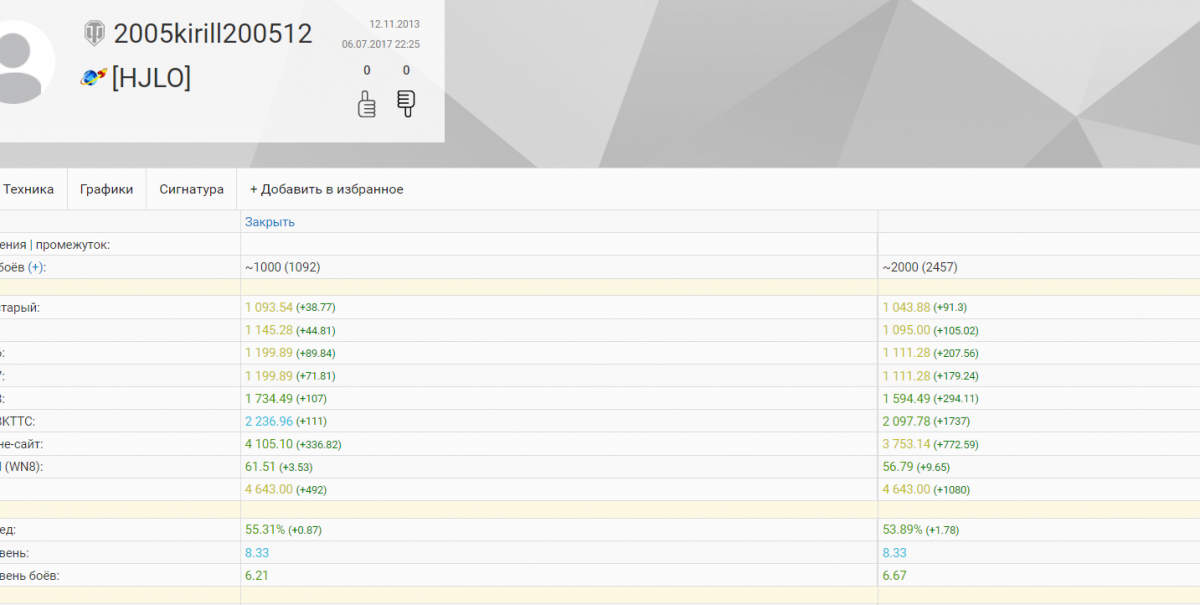This screenshot has width=1200, height=605.
Task: Click the registration date 12.11.2013
Action: point(394,23)
